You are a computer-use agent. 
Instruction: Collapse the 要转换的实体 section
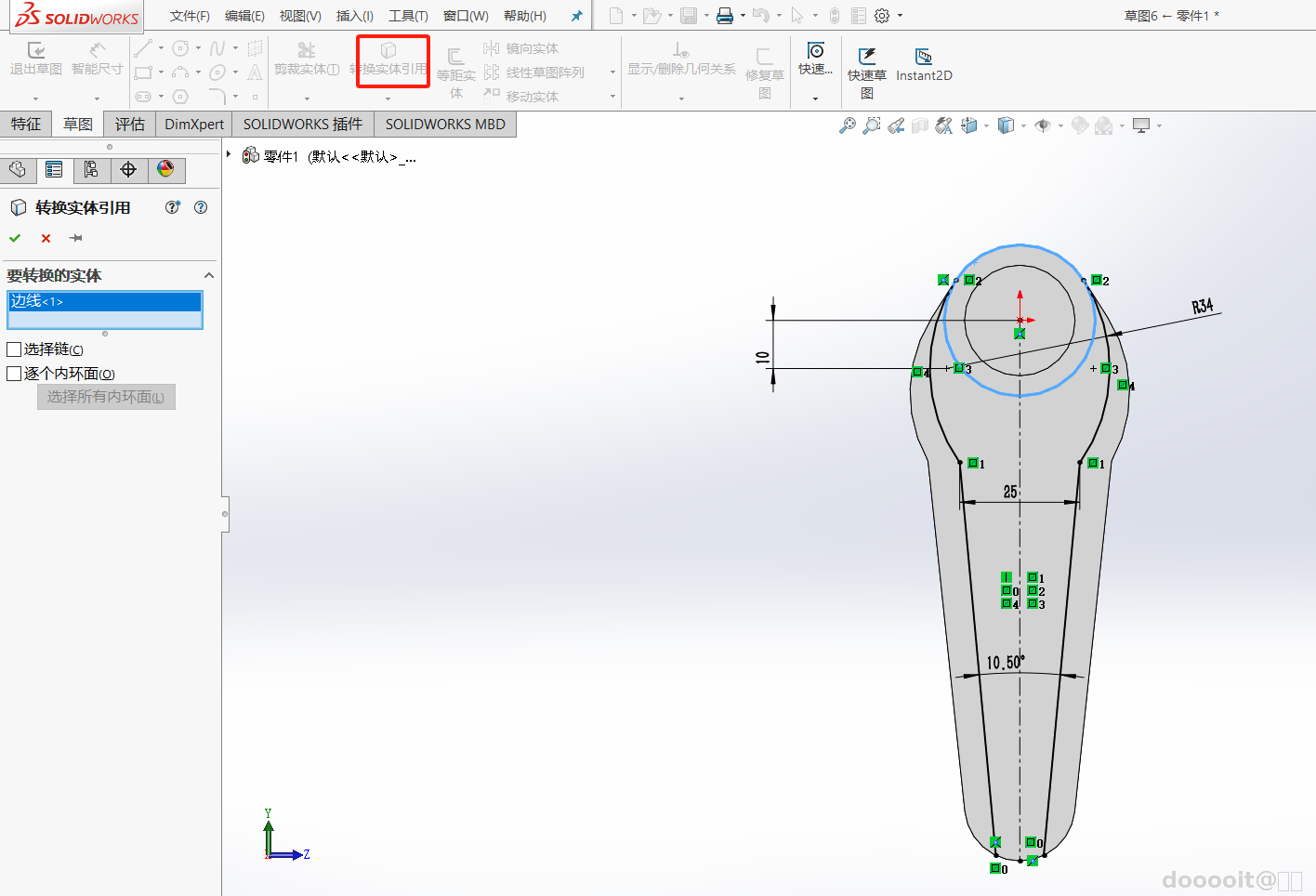pos(209,275)
